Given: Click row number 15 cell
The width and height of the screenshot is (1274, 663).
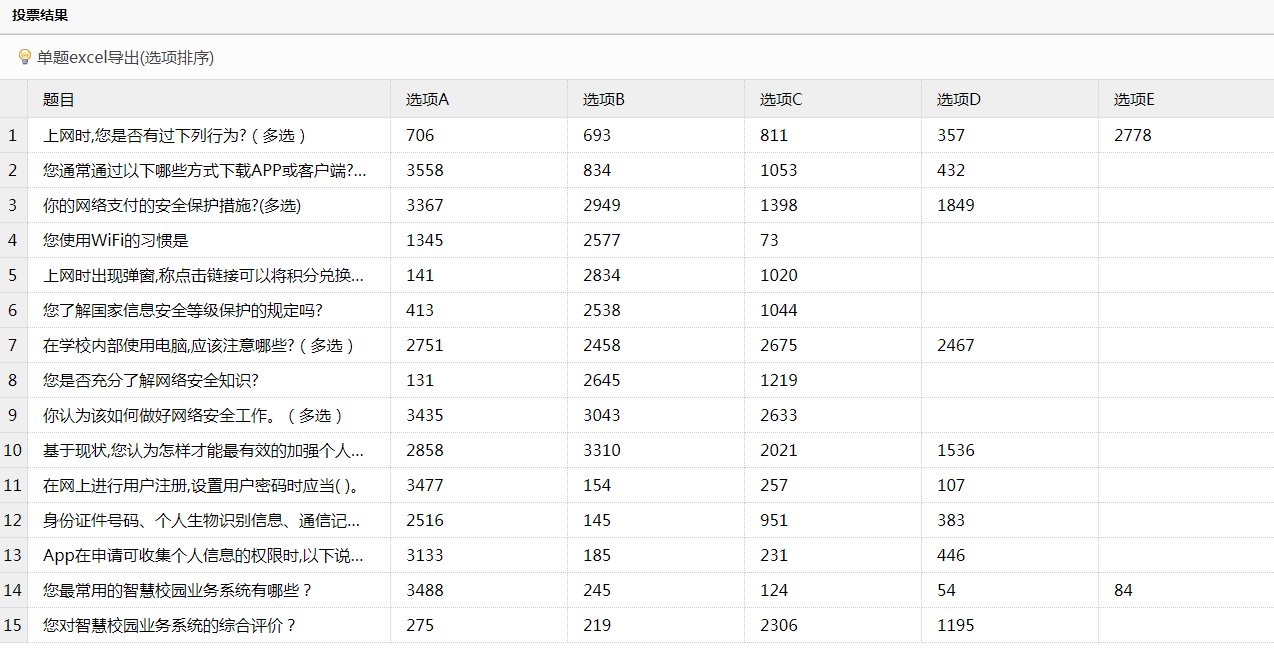Looking at the screenshot, I should [x=13, y=625].
